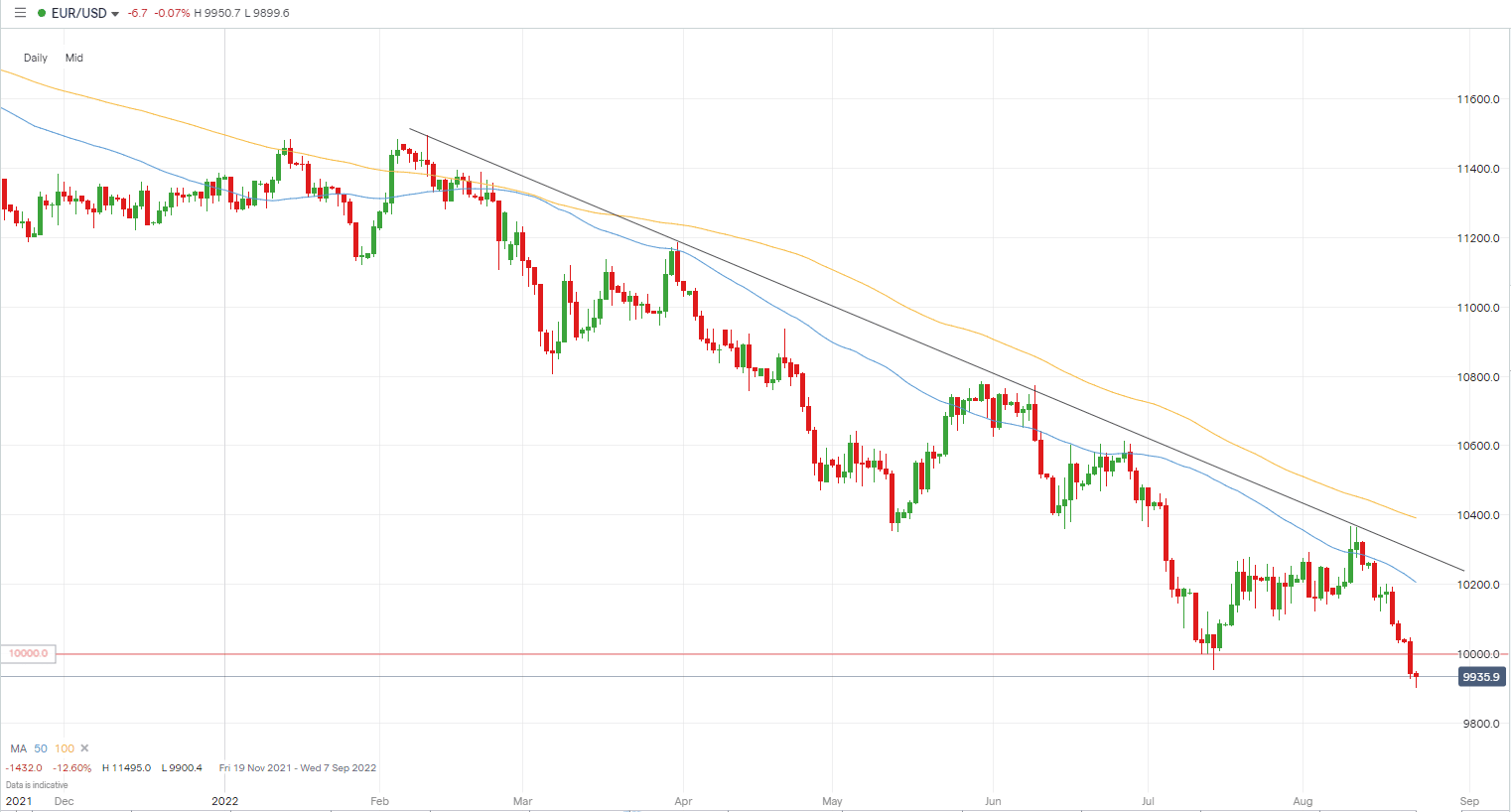Click the H 11495.0 range high

(x=126, y=768)
